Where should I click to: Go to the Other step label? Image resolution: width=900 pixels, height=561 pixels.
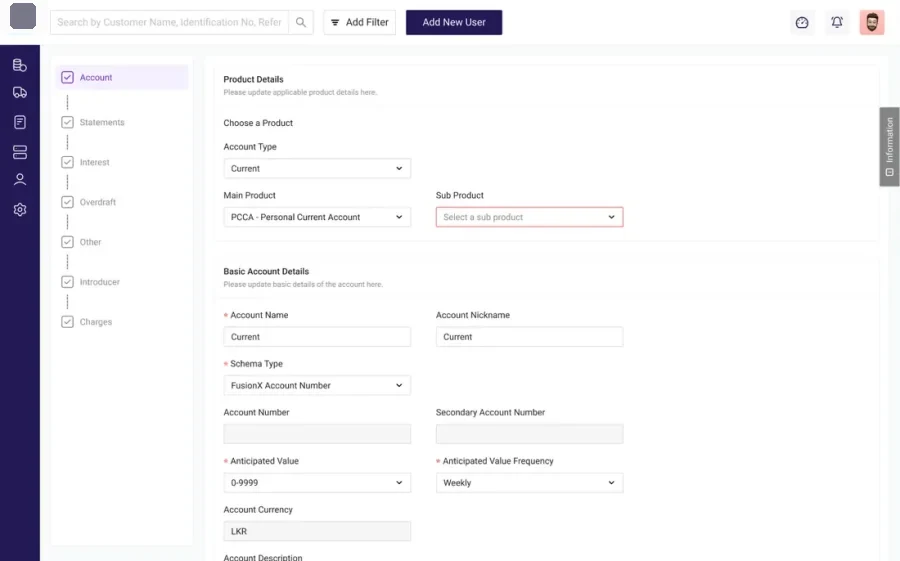click(90, 242)
